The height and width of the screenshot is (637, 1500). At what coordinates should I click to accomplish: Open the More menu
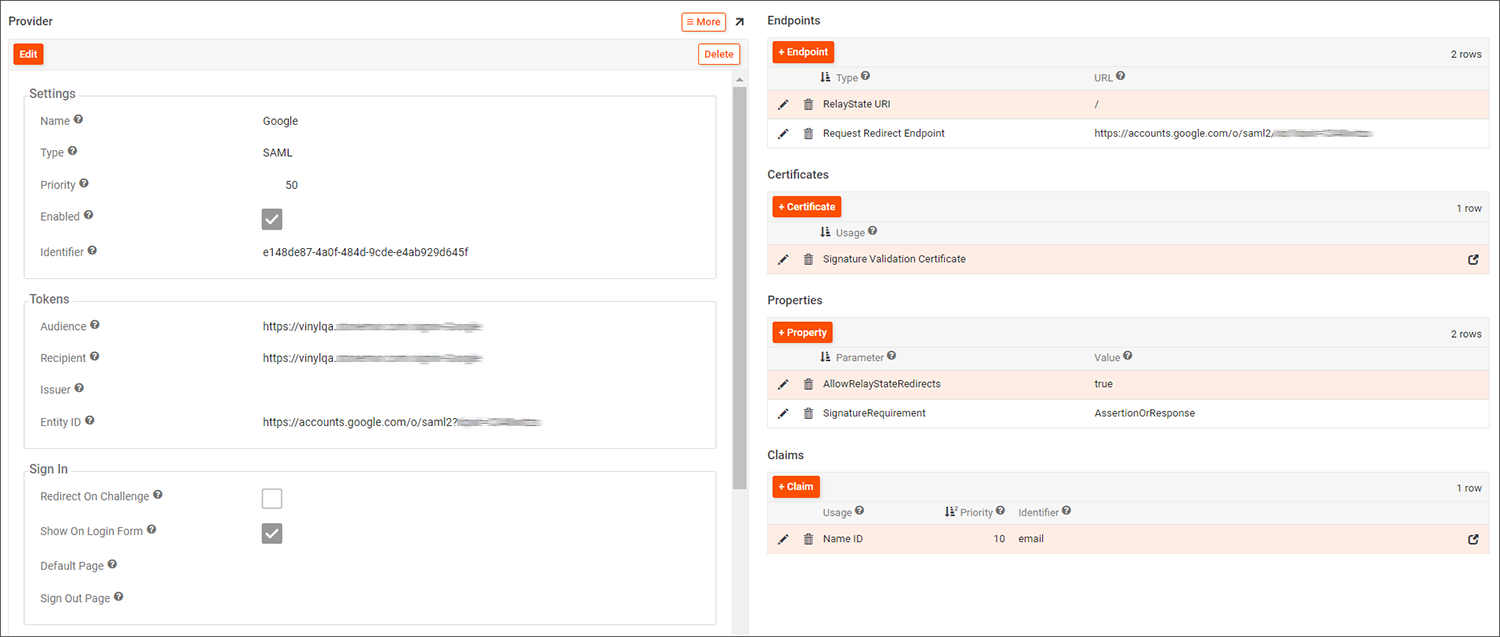[x=703, y=22]
